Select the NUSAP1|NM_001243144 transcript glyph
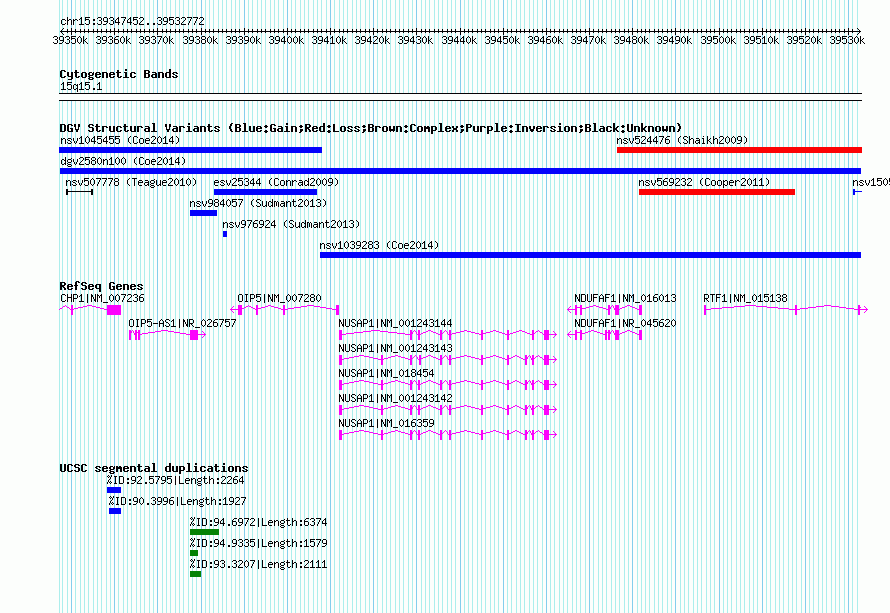Screen dimensions: 890x613 coord(448,335)
